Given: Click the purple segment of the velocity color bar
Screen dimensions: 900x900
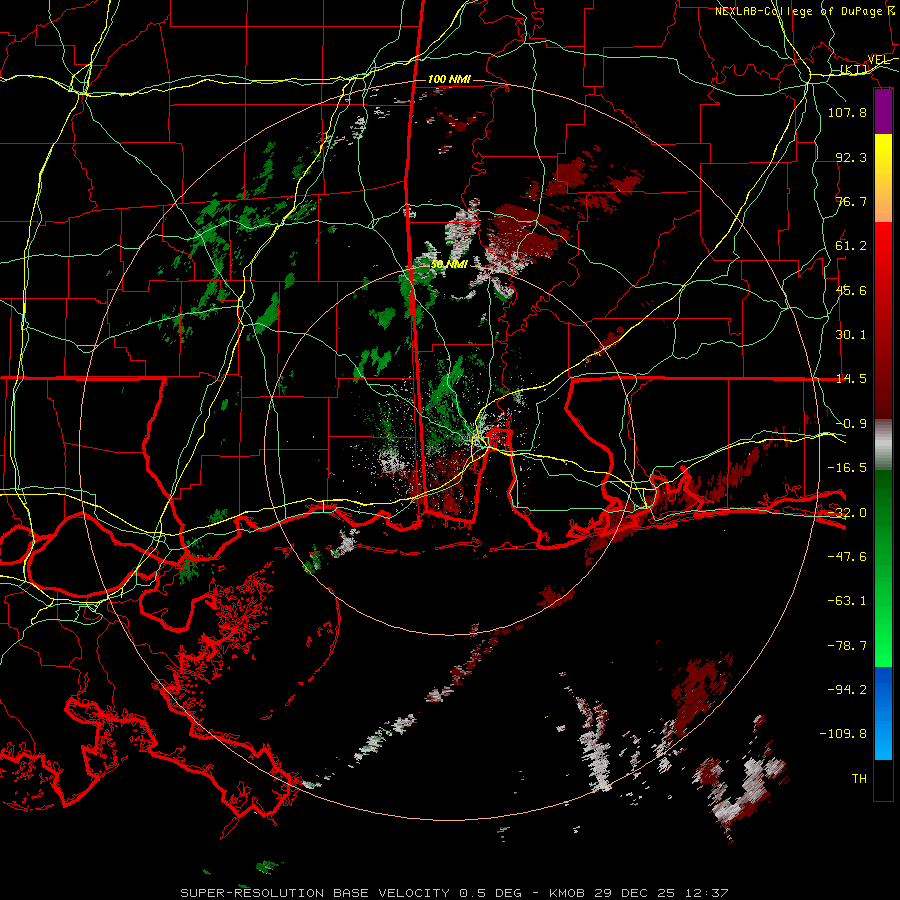Looking at the screenshot, I should tap(883, 112).
